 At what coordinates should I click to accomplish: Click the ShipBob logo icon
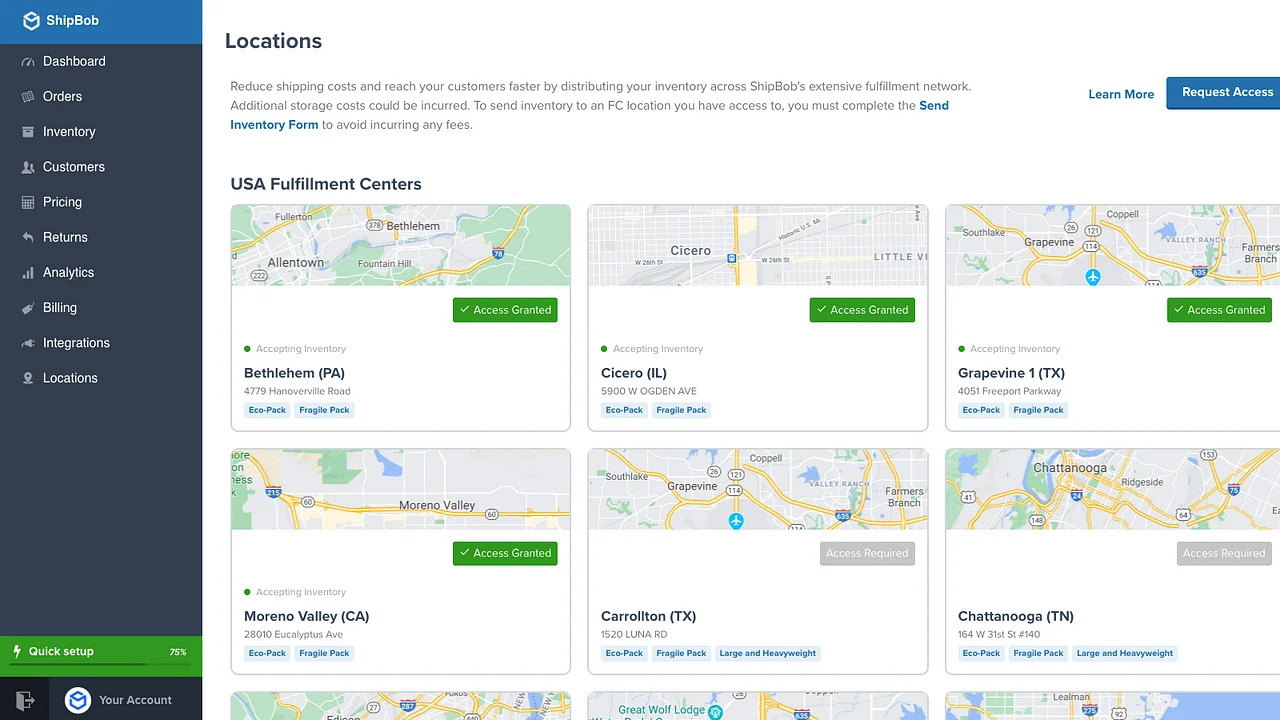pos(31,21)
